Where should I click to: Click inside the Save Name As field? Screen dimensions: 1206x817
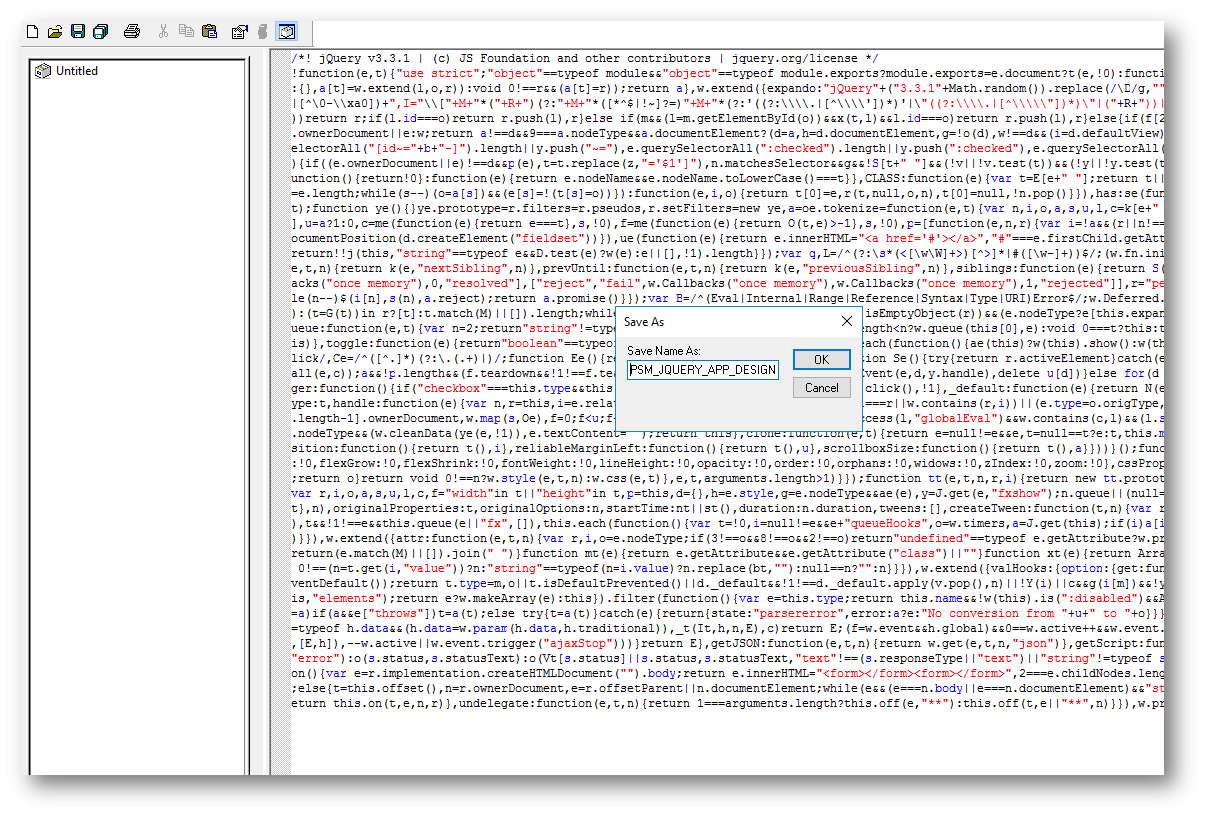point(702,370)
